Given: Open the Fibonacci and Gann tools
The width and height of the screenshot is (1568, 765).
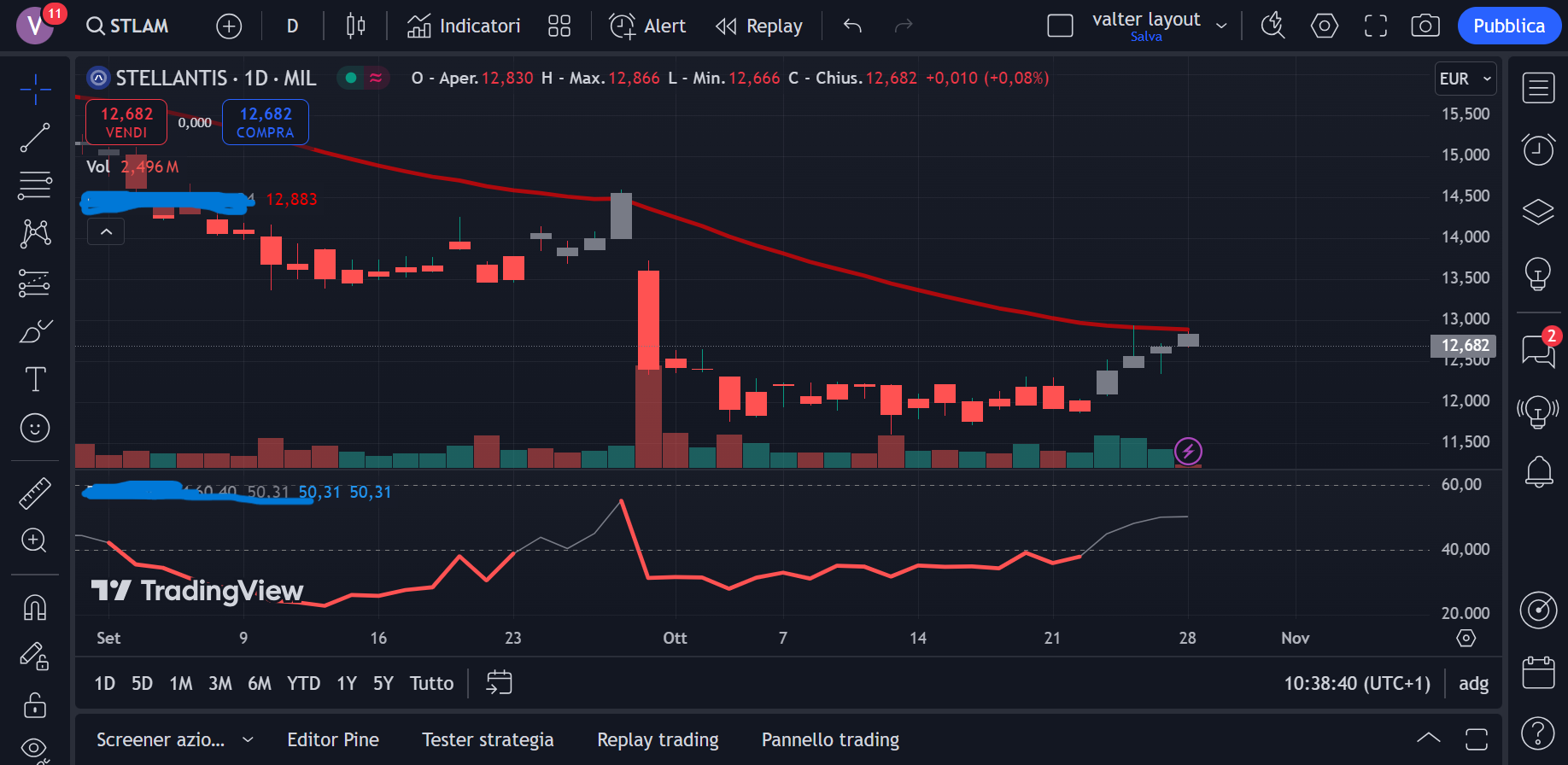Looking at the screenshot, I should (x=35, y=185).
